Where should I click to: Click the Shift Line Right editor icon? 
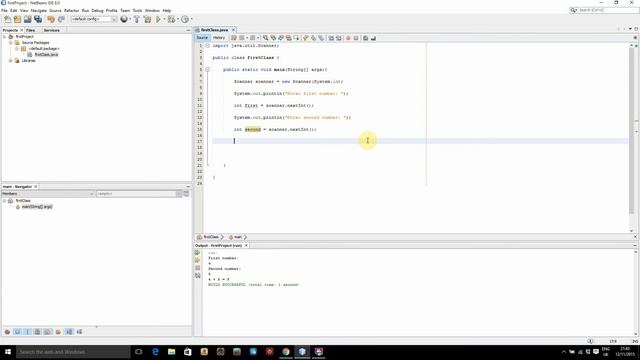pos(339,38)
